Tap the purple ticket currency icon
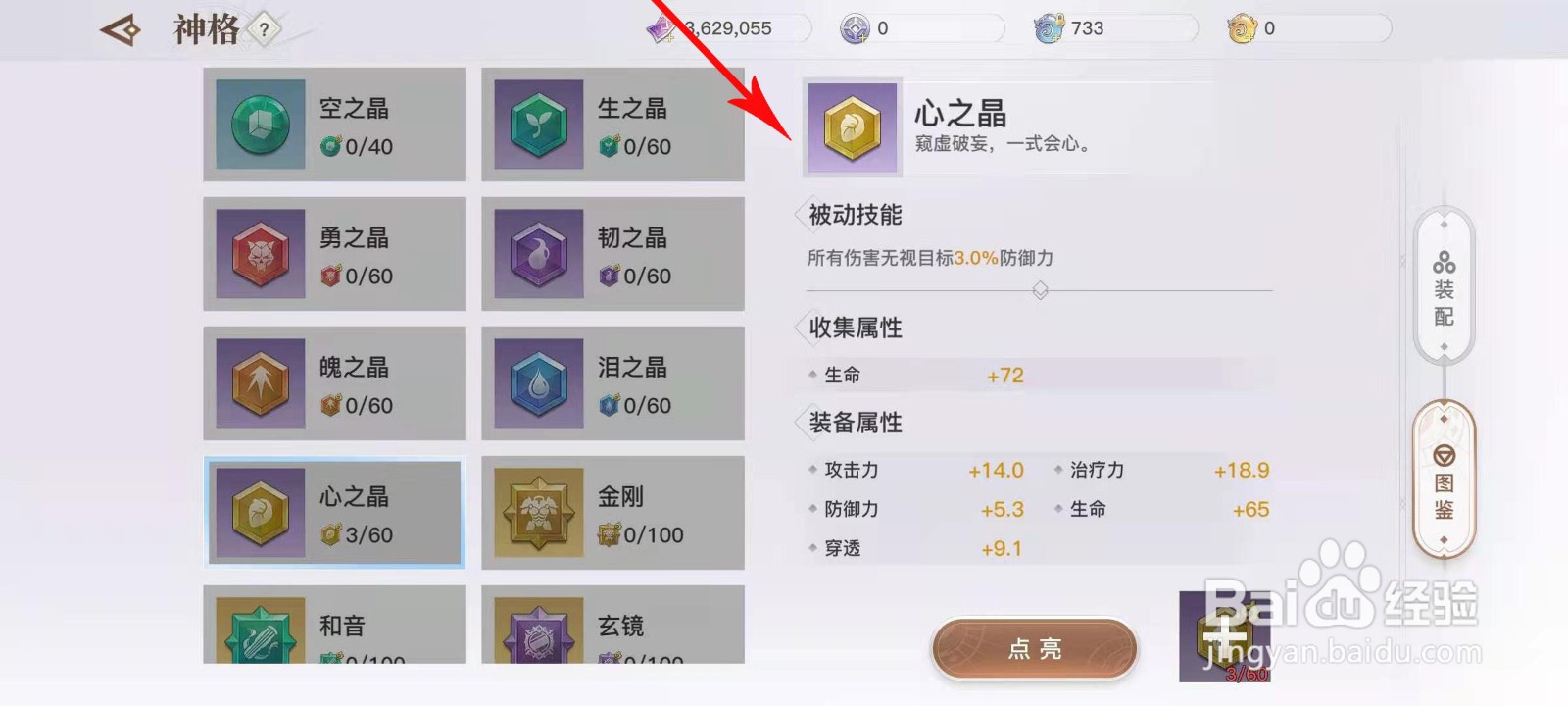1568x706 pixels. 662,29
